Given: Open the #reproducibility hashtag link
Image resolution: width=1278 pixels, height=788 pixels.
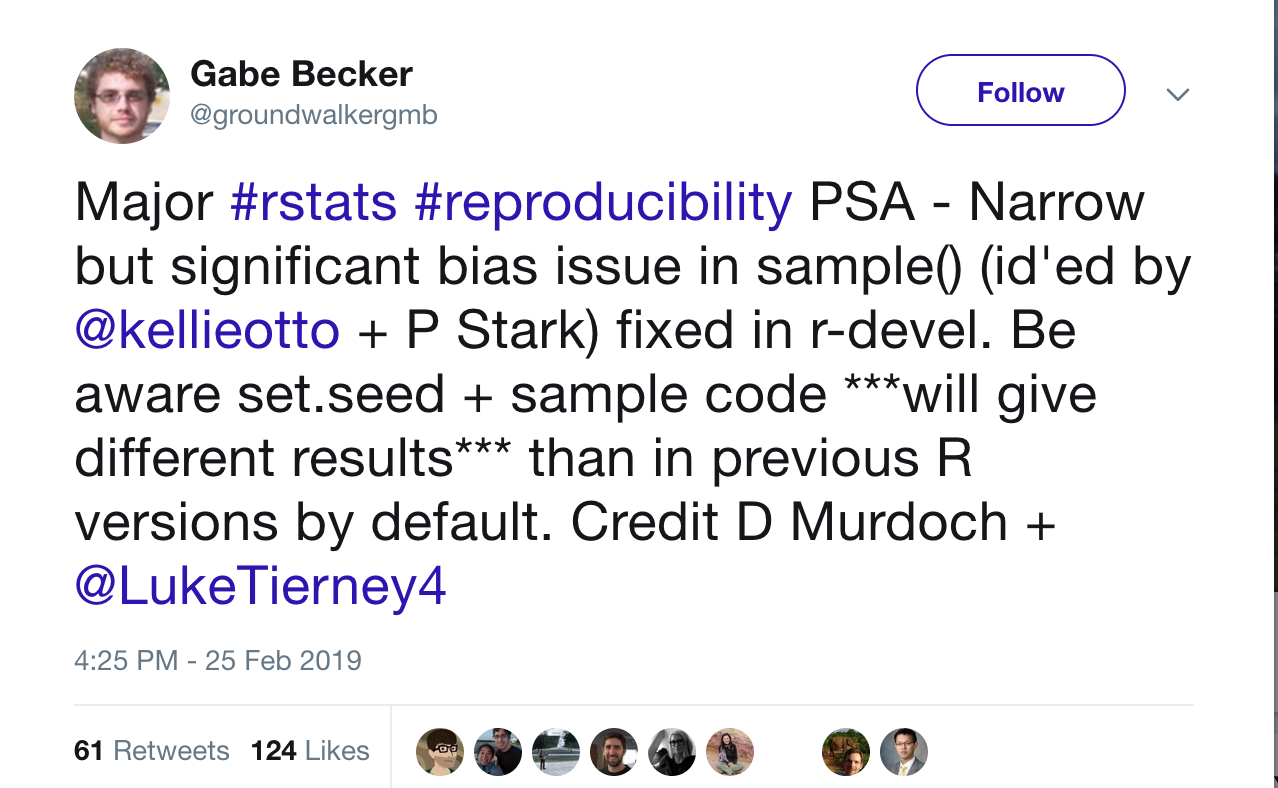Looking at the screenshot, I should [603, 203].
